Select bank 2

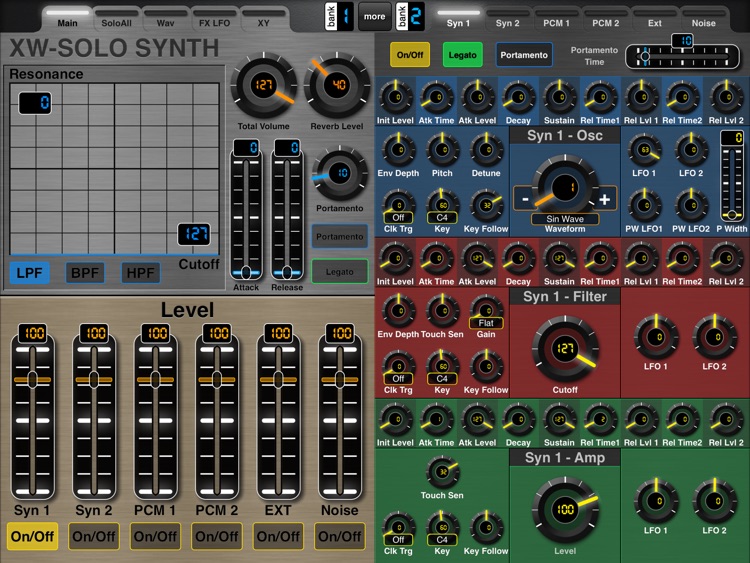(x=409, y=16)
